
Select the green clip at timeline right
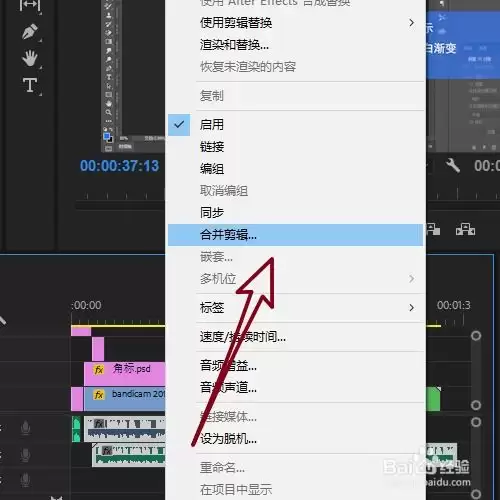433,399
